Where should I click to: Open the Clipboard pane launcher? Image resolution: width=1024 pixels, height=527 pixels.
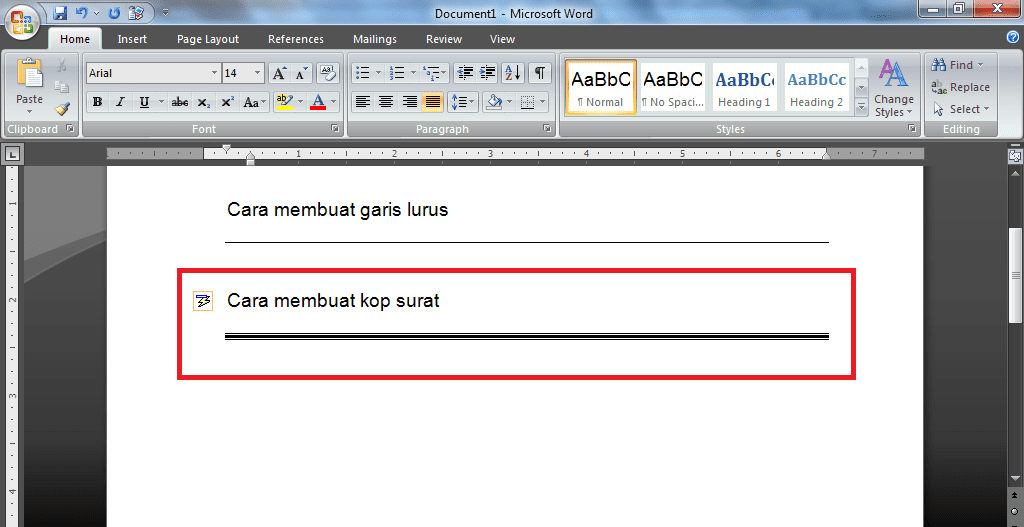click(70, 129)
